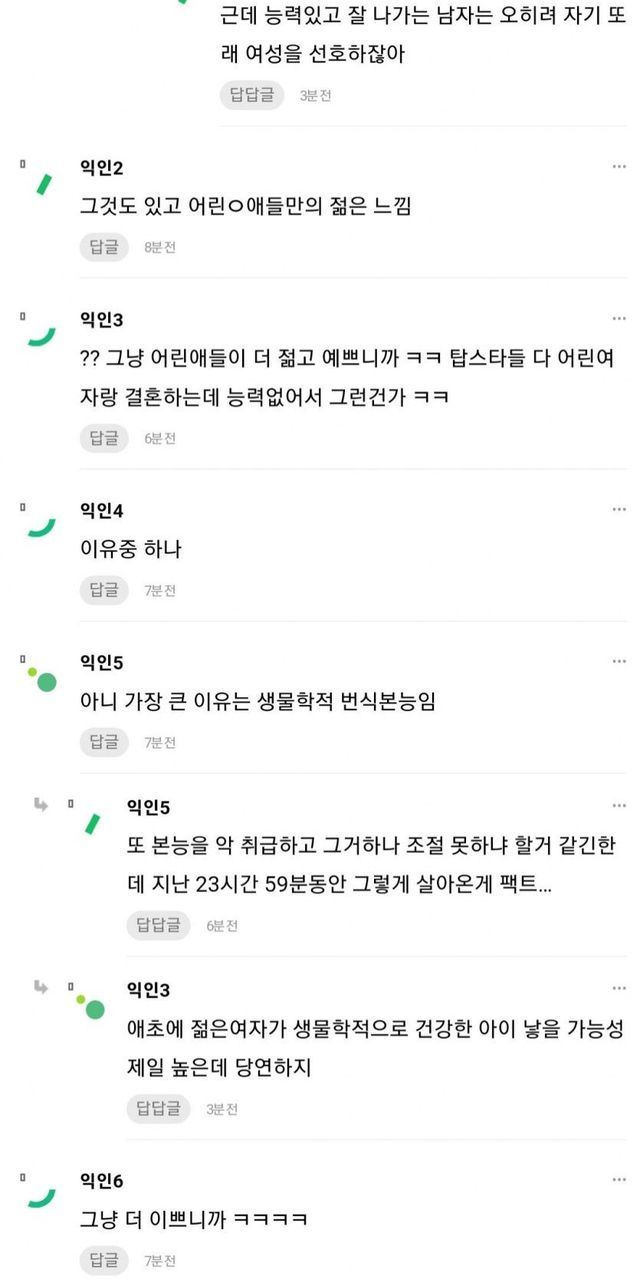Click avatar on 익인3's nested 당연하지 reply
This screenshot has height=1280, width=640.
click(91, 1005)
